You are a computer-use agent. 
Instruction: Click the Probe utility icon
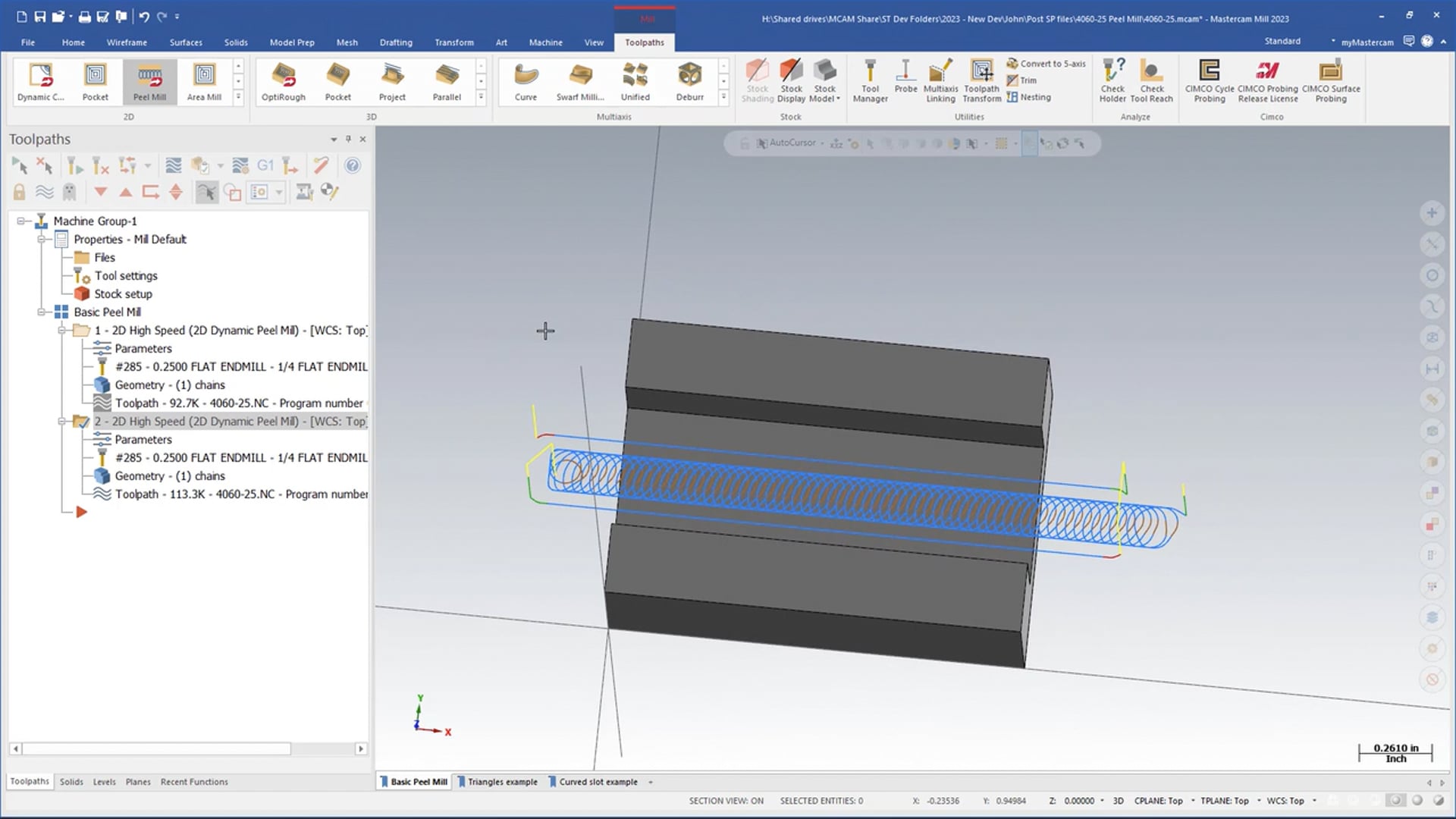click(x=905, y=77)
